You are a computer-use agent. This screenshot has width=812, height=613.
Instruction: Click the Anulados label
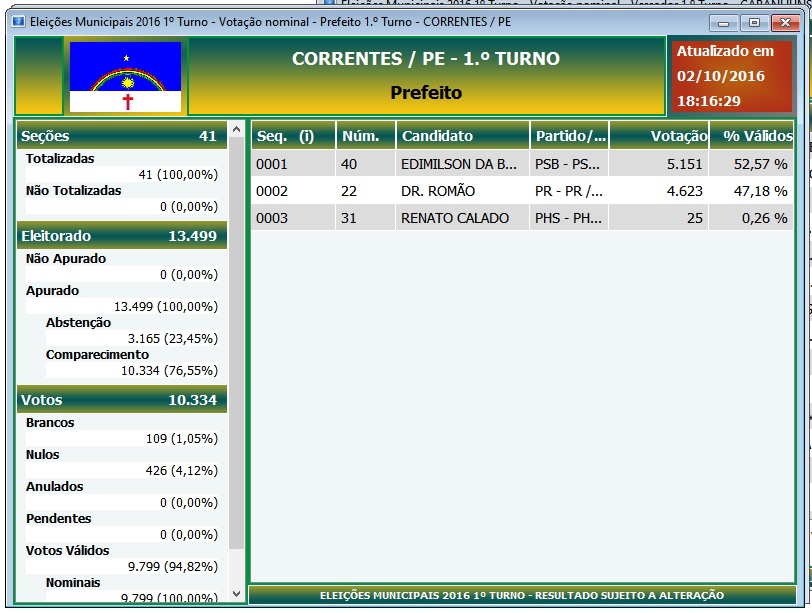pyautogui.click(x=54, y=487)
